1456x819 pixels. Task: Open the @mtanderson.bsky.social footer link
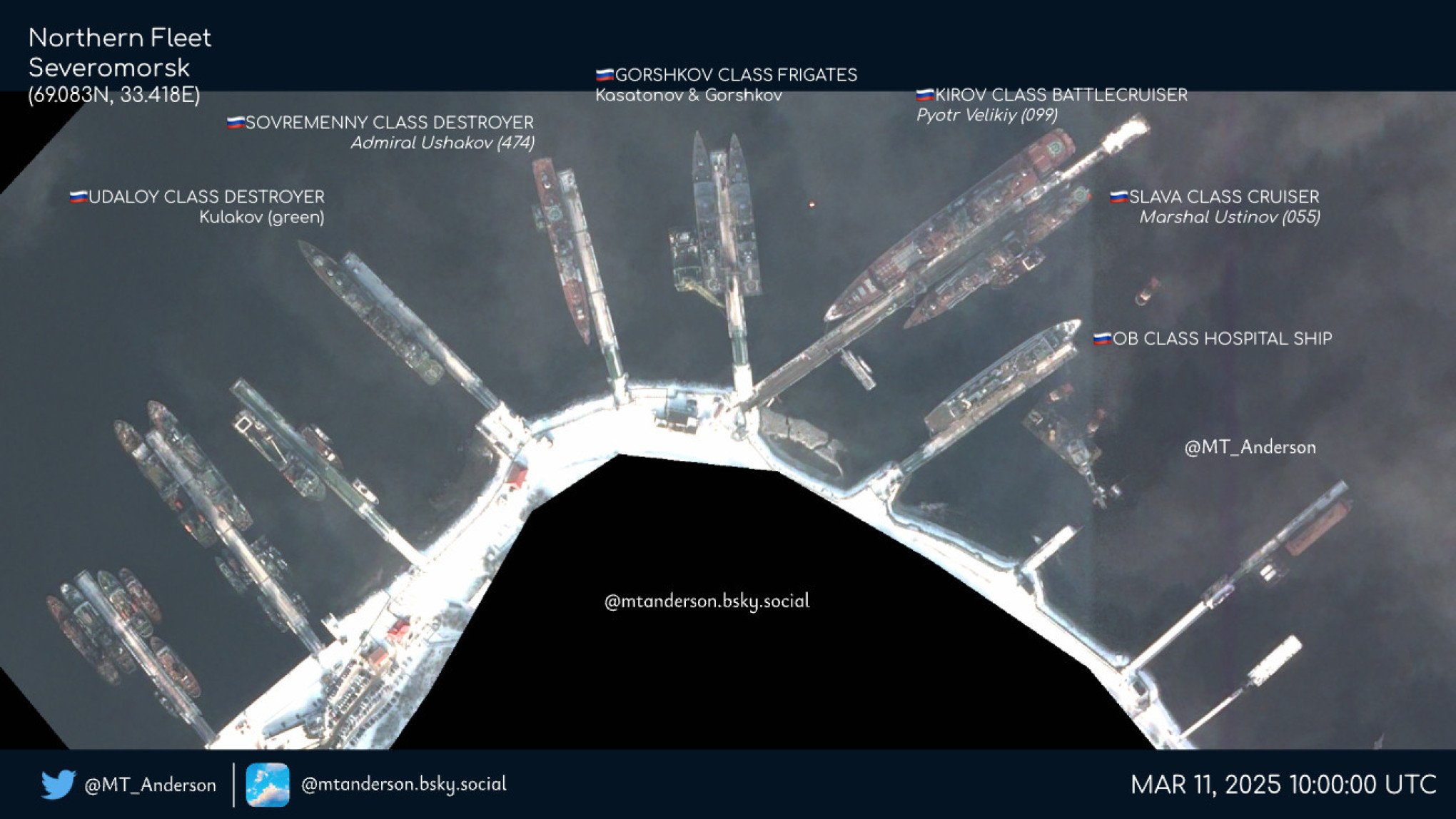click(404, 784)
